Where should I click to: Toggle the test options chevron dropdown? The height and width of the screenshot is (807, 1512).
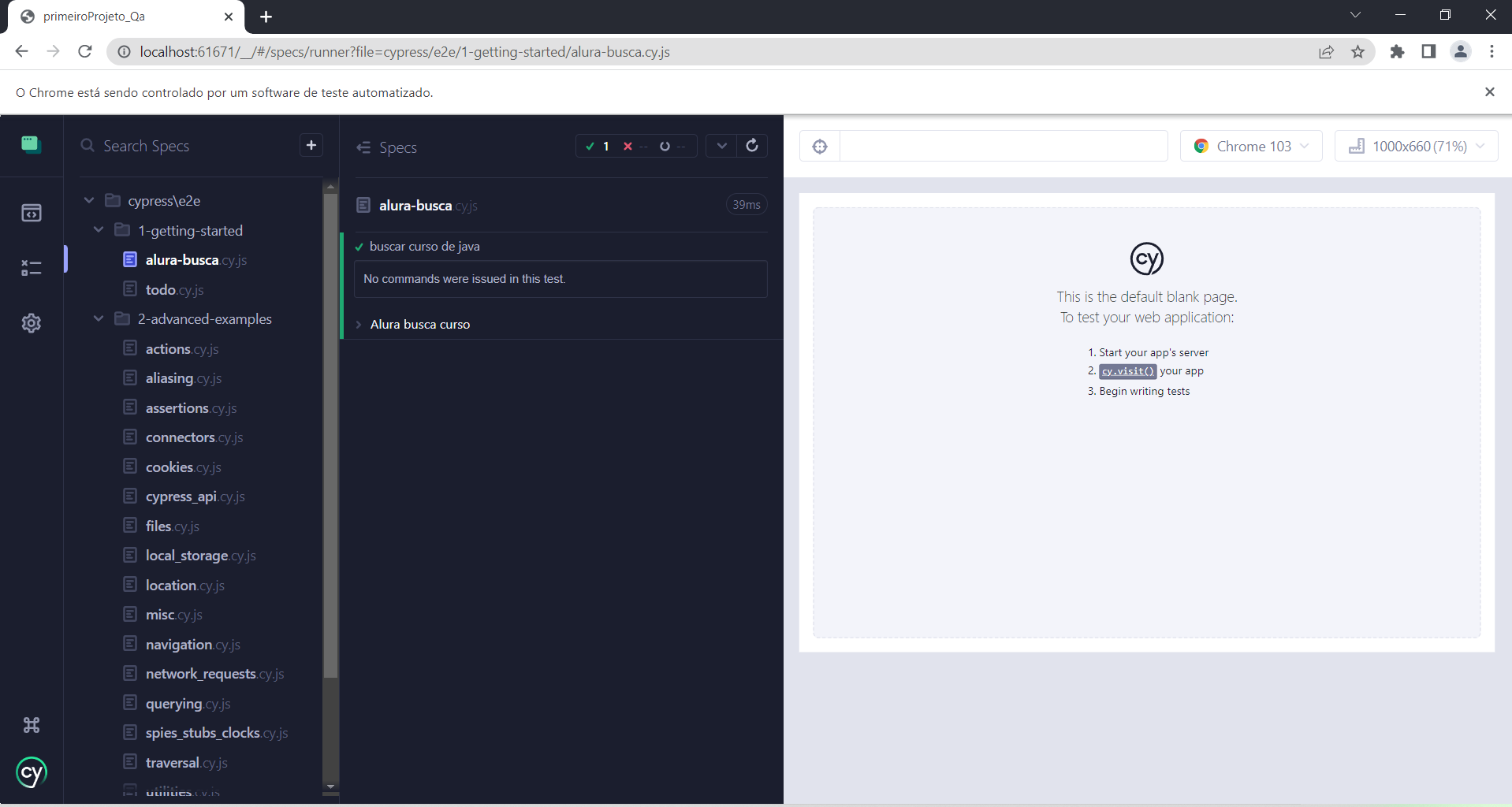coord(721,146)
